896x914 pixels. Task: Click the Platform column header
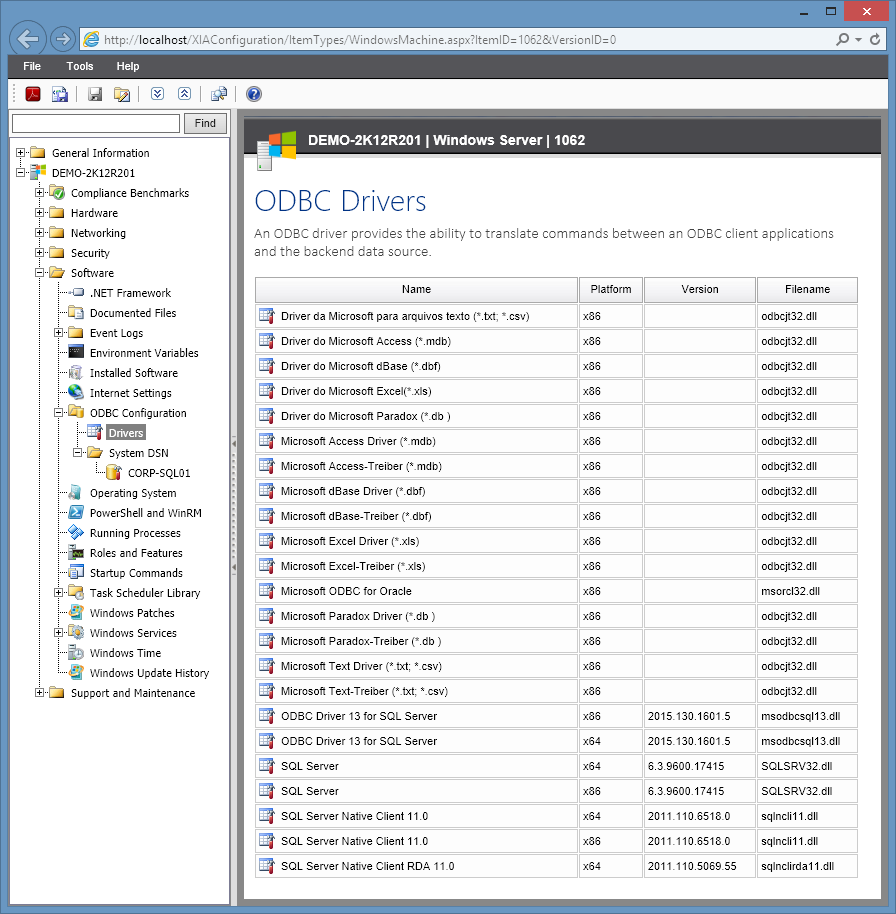coord(611,289)
